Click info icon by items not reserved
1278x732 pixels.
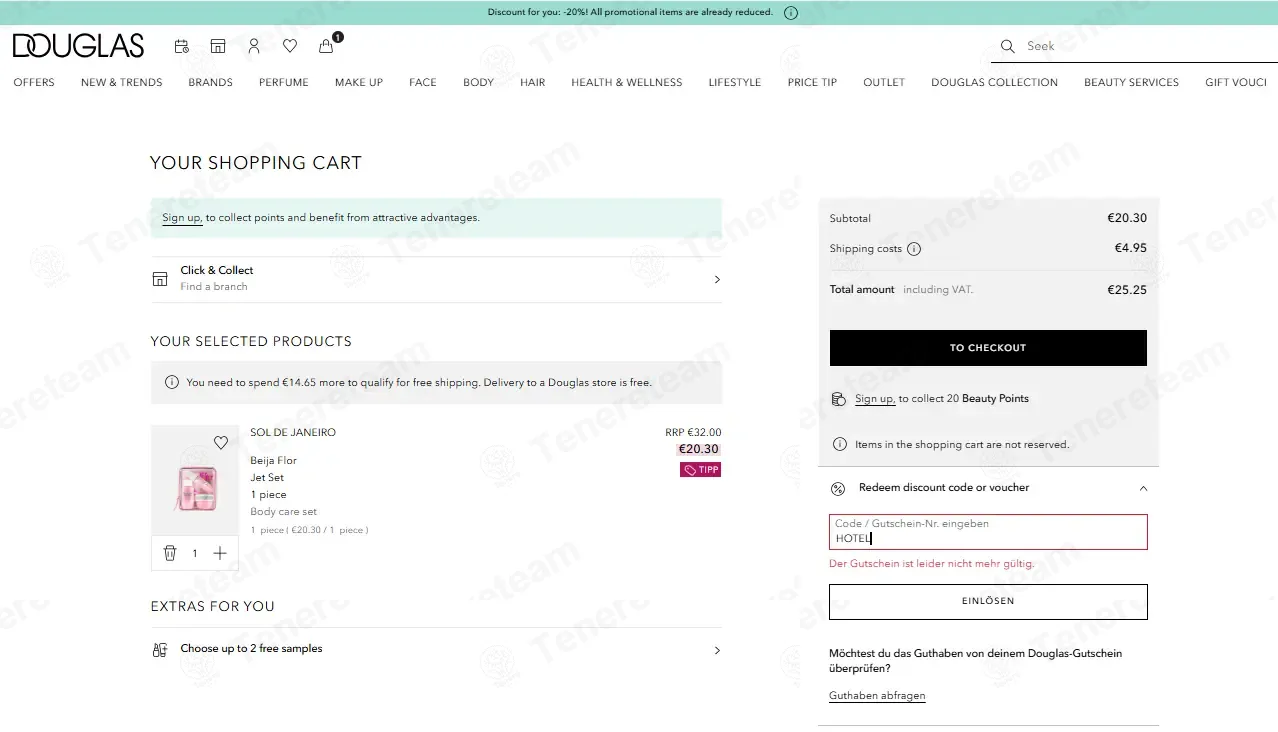pos(840,444)
